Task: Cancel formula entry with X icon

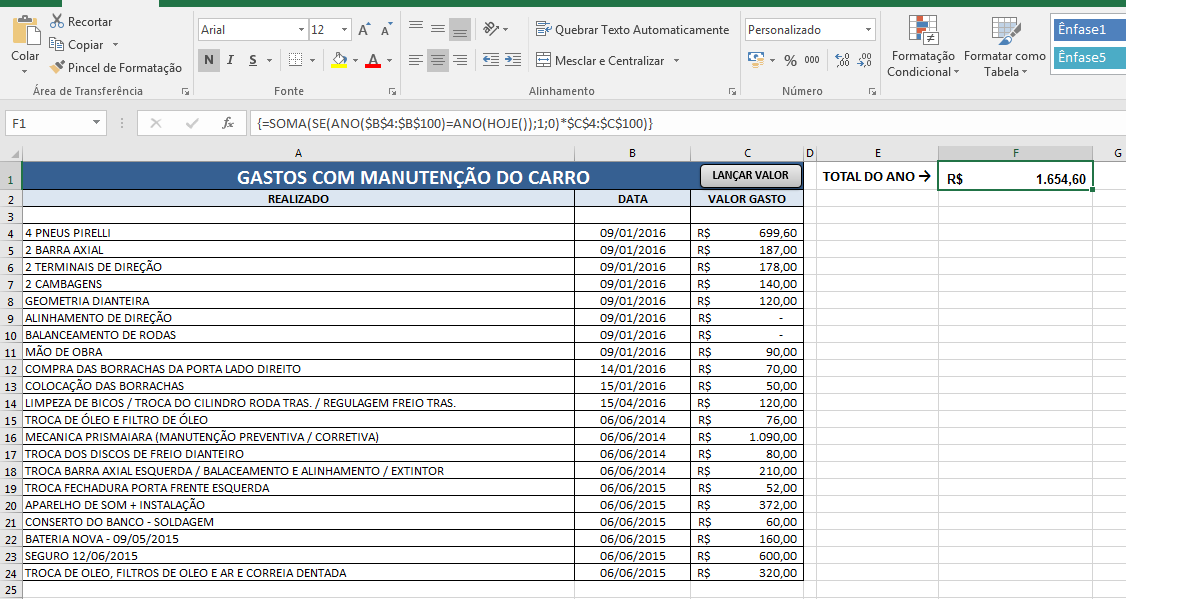Action: [156, 123]
